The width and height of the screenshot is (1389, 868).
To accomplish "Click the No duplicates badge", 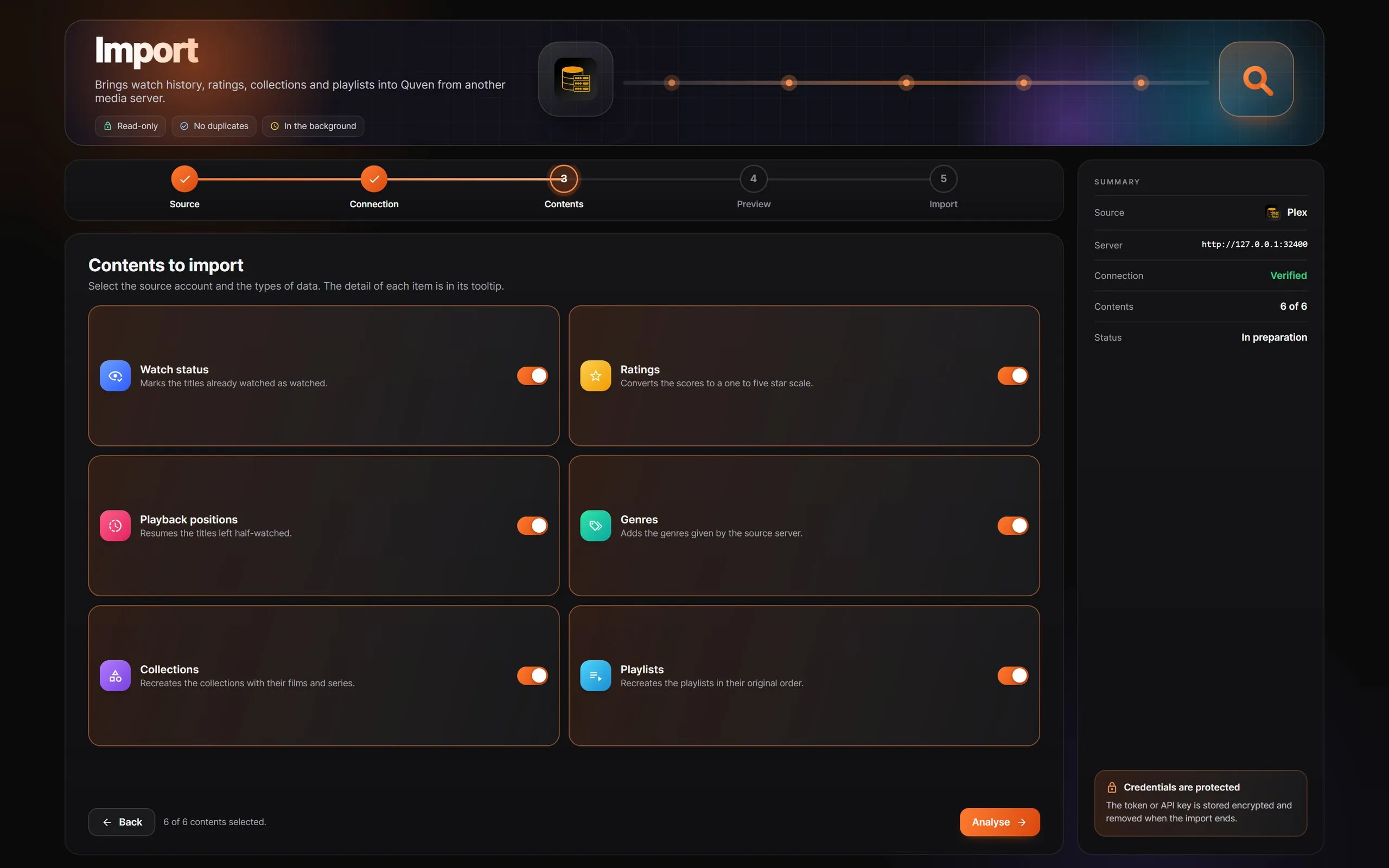I will pos(214,126).
